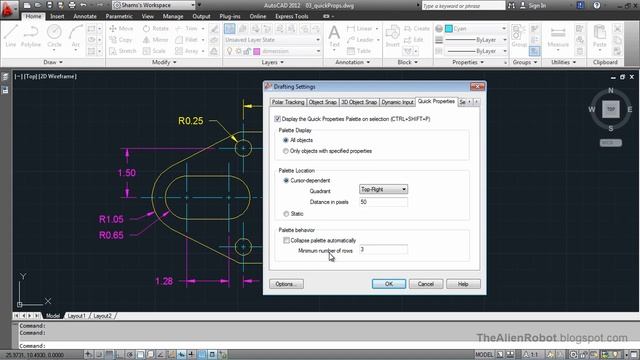
Task: Switch to the Object Snap tab
Action: [322, 102]
